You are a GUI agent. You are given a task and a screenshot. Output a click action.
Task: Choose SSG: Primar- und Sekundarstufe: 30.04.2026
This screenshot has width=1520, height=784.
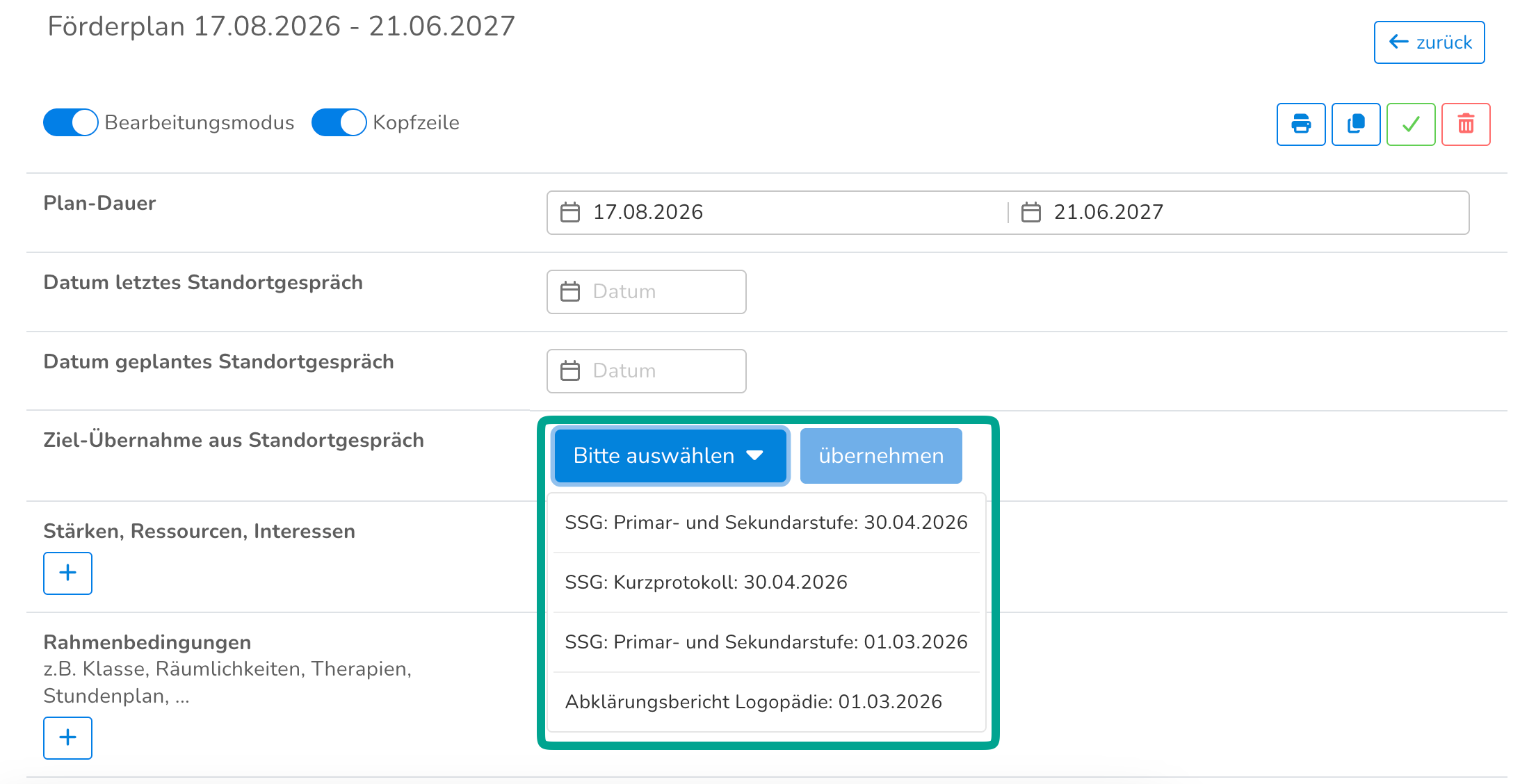click(x=766, y=522)
